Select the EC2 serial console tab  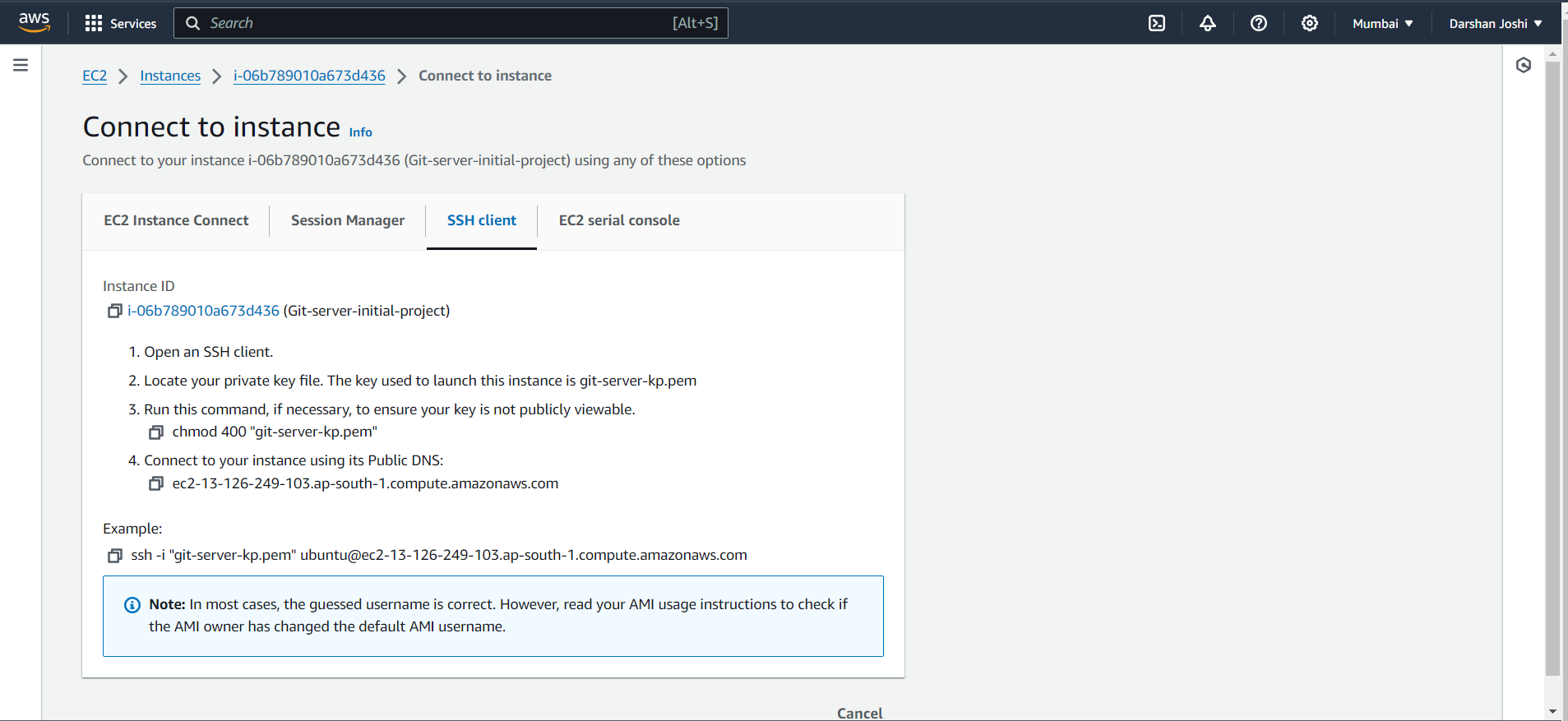[x=619, y=220]
